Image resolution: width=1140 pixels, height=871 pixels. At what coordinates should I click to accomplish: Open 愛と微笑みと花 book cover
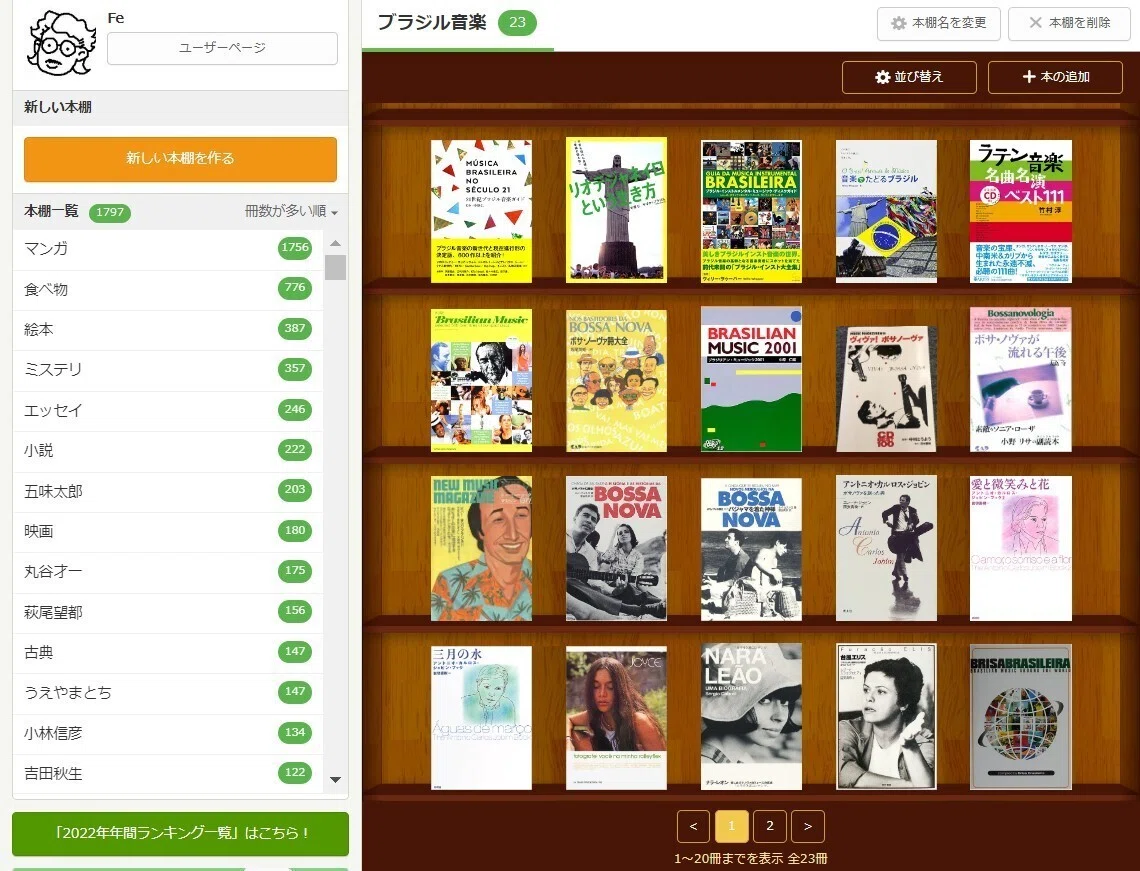[x=1021, y=549]
